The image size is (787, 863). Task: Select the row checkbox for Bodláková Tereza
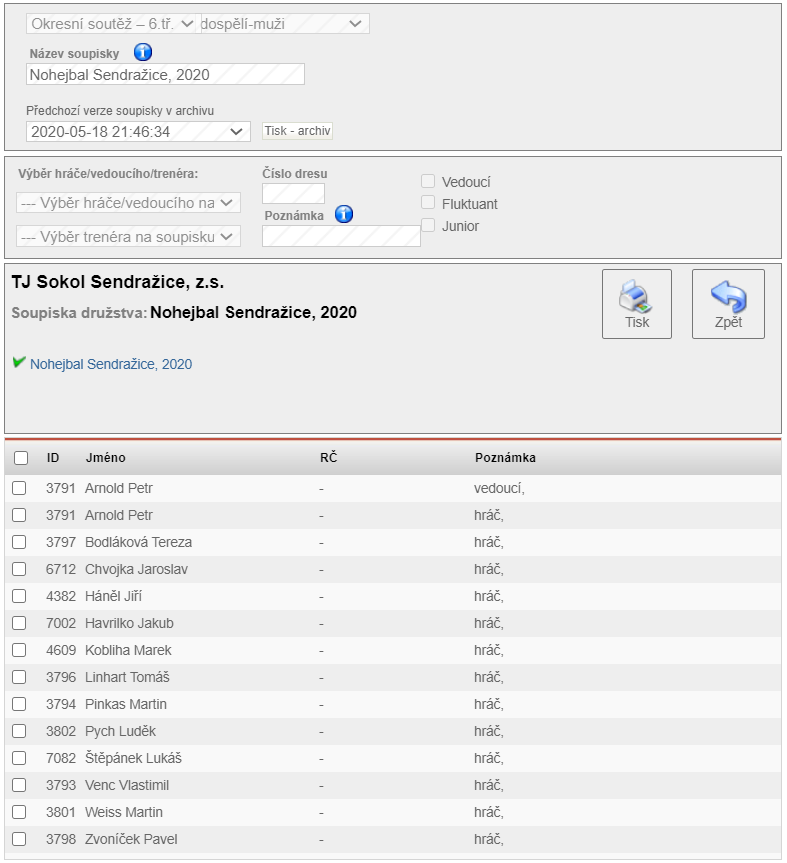pos(19,542)
